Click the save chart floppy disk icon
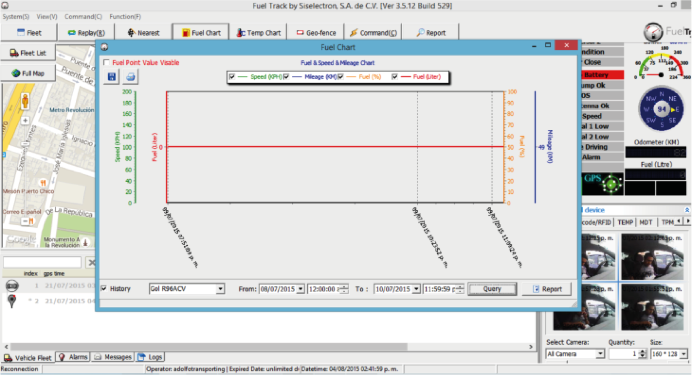Image resolution: width=692 pixels, height=375 pixels. (x=112, y=77)
